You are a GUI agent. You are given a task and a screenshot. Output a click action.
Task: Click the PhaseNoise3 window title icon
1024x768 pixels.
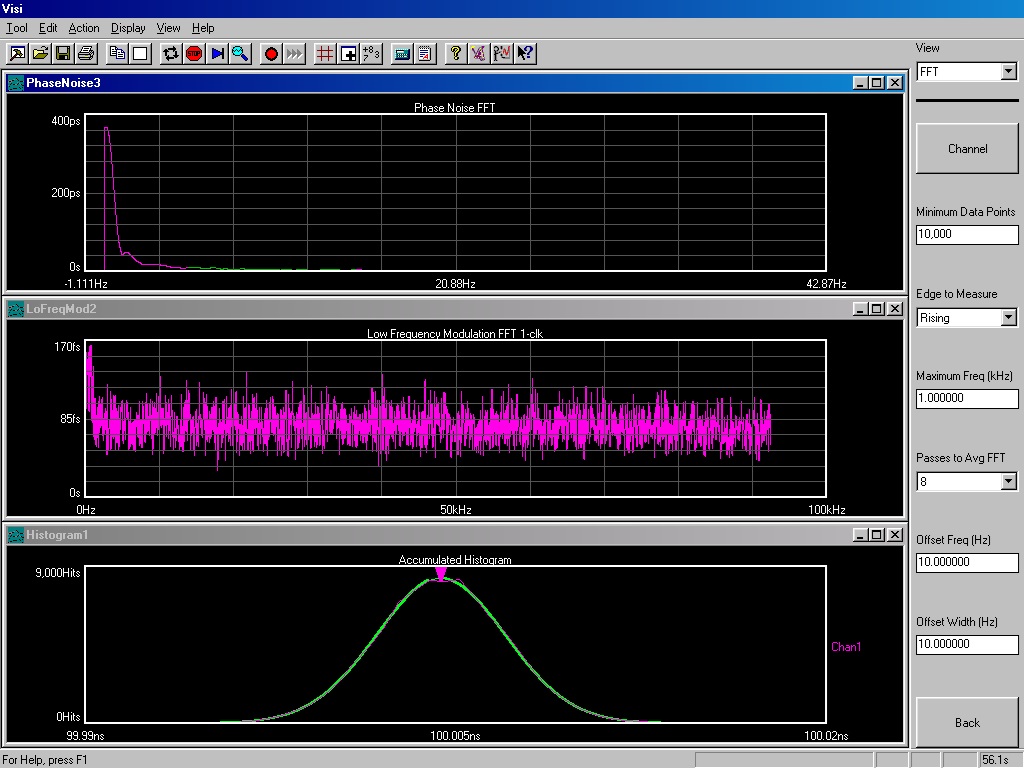pyautogui.click(x=16, y=83)
